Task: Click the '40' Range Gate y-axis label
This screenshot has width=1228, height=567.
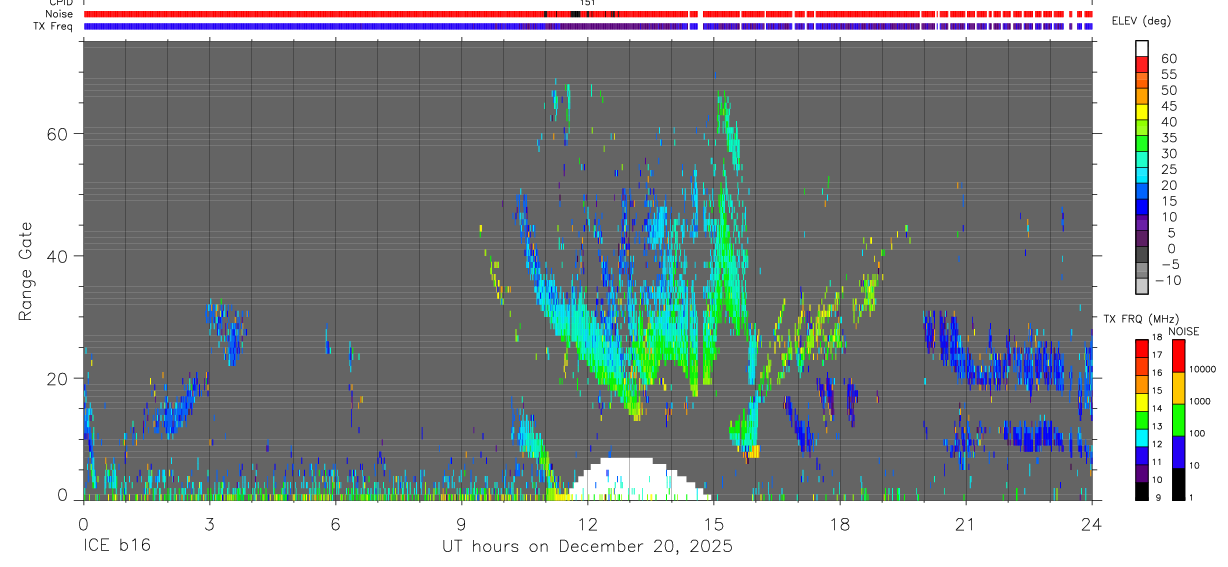Action: click(x=58, y=256)
